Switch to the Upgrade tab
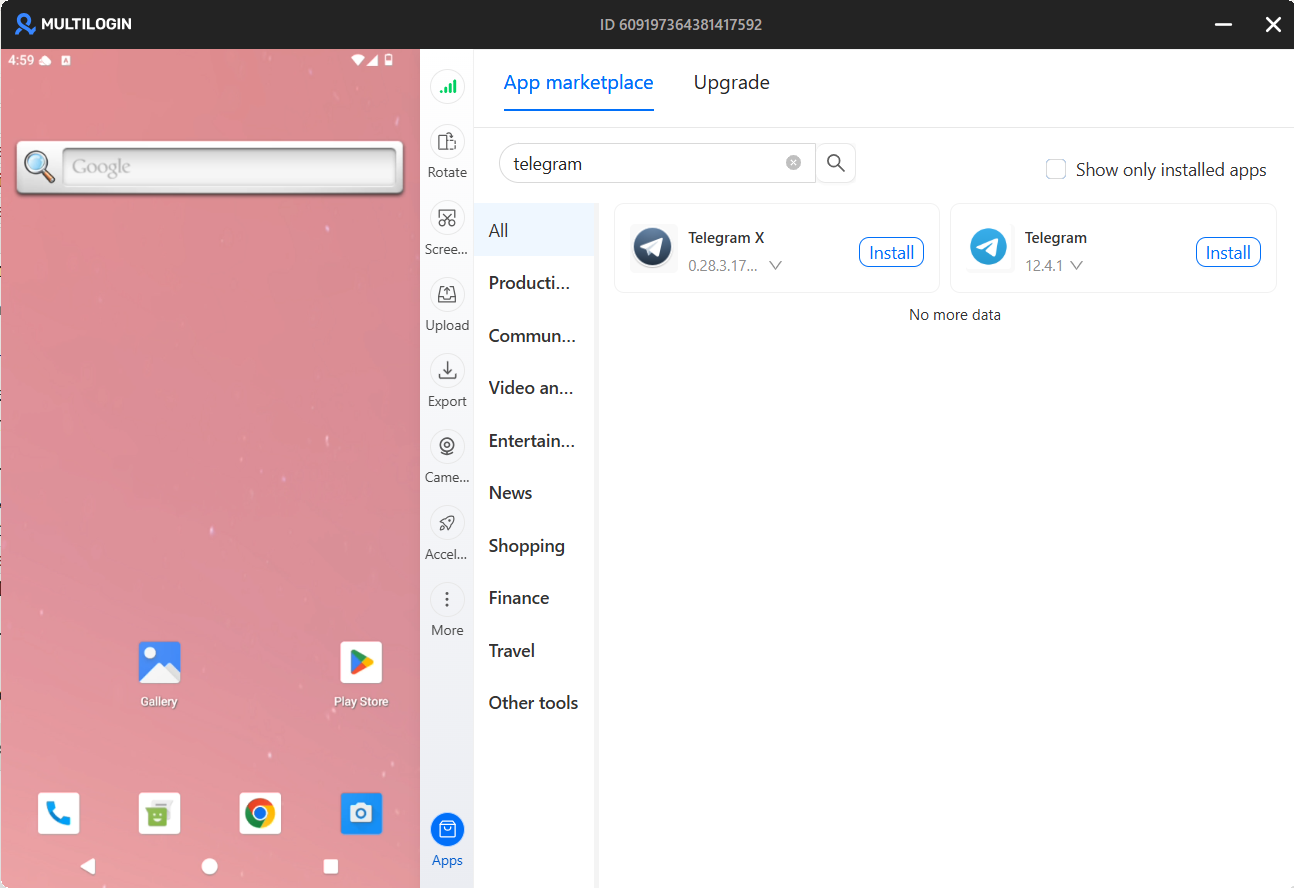 pyautogui.click(x=731, y=83)
